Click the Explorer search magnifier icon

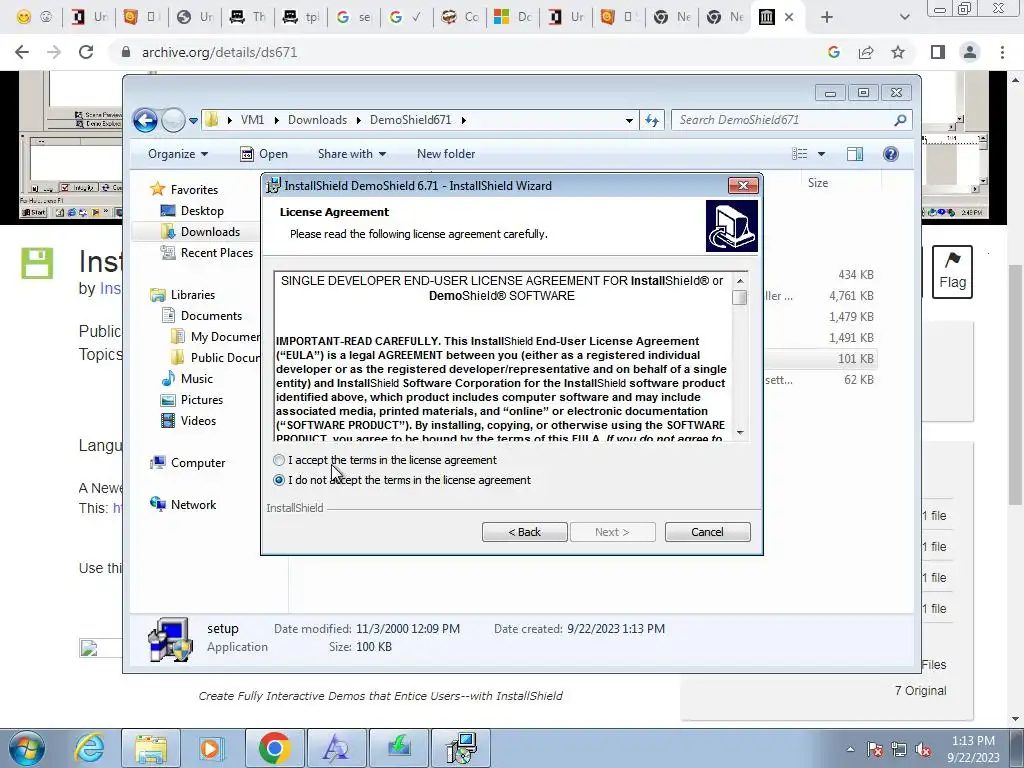pos(901,120)
